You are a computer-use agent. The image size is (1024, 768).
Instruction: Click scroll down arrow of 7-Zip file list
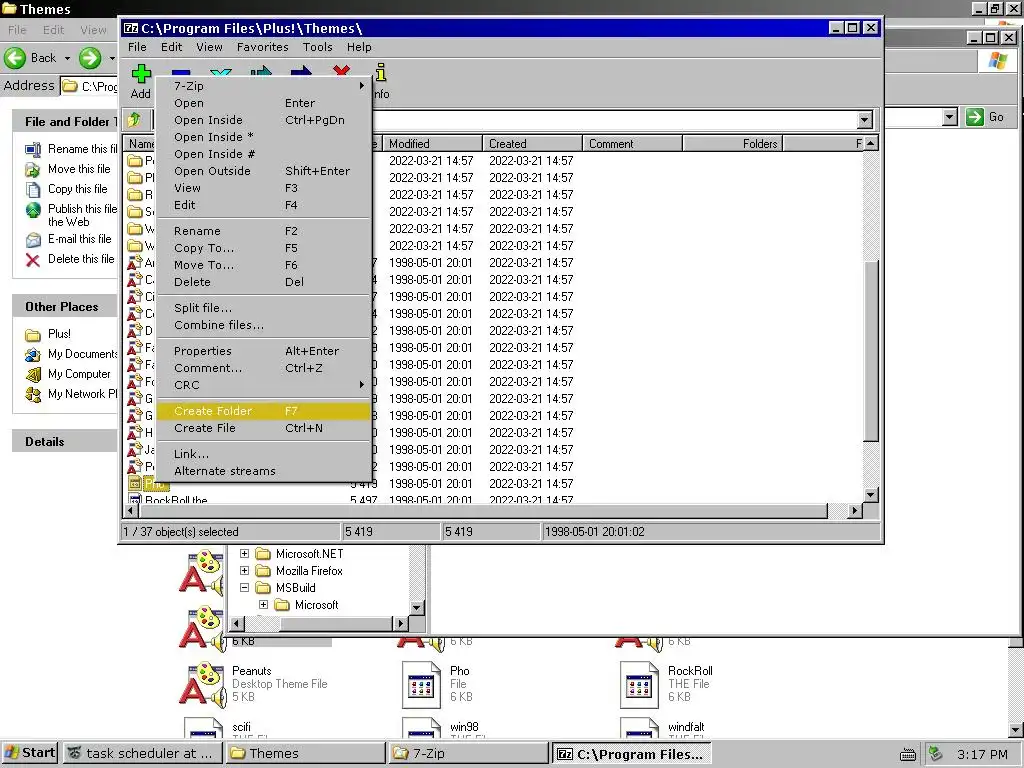(871, 494)
